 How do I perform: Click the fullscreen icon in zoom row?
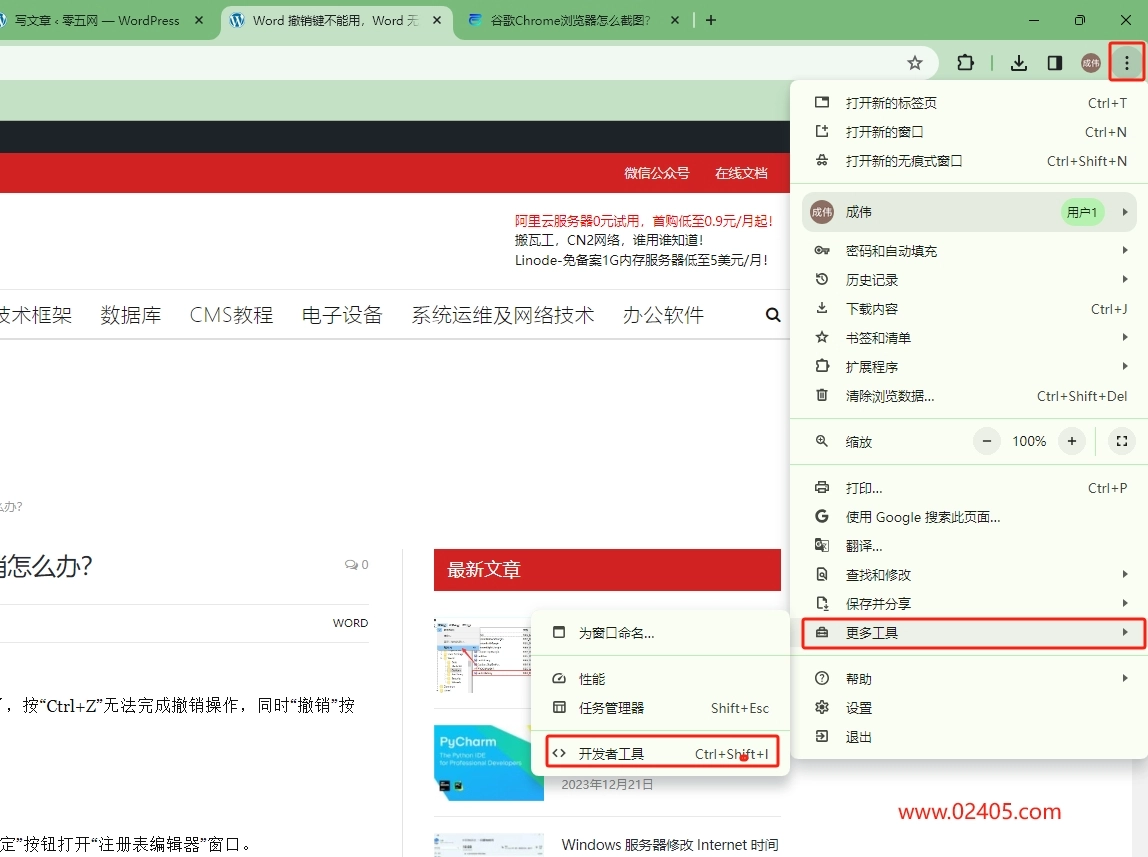(1121, 441)
